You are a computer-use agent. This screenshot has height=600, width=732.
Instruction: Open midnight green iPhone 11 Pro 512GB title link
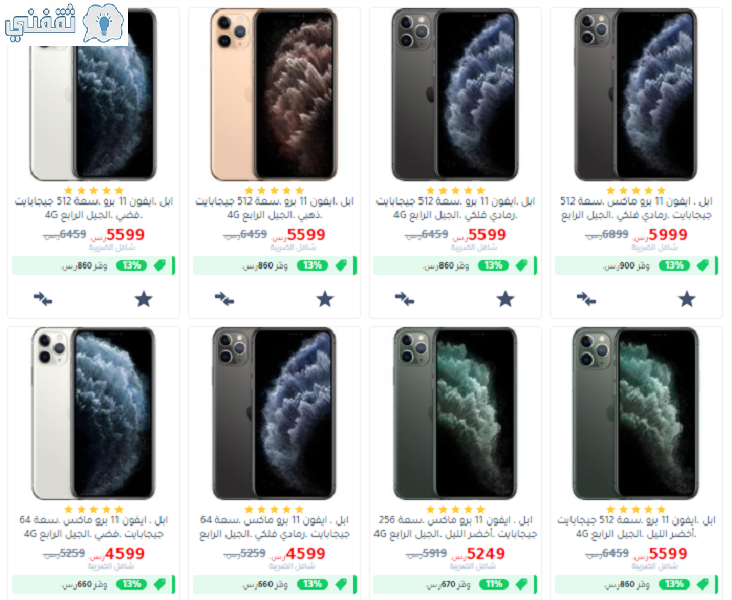tap(636, 527)
